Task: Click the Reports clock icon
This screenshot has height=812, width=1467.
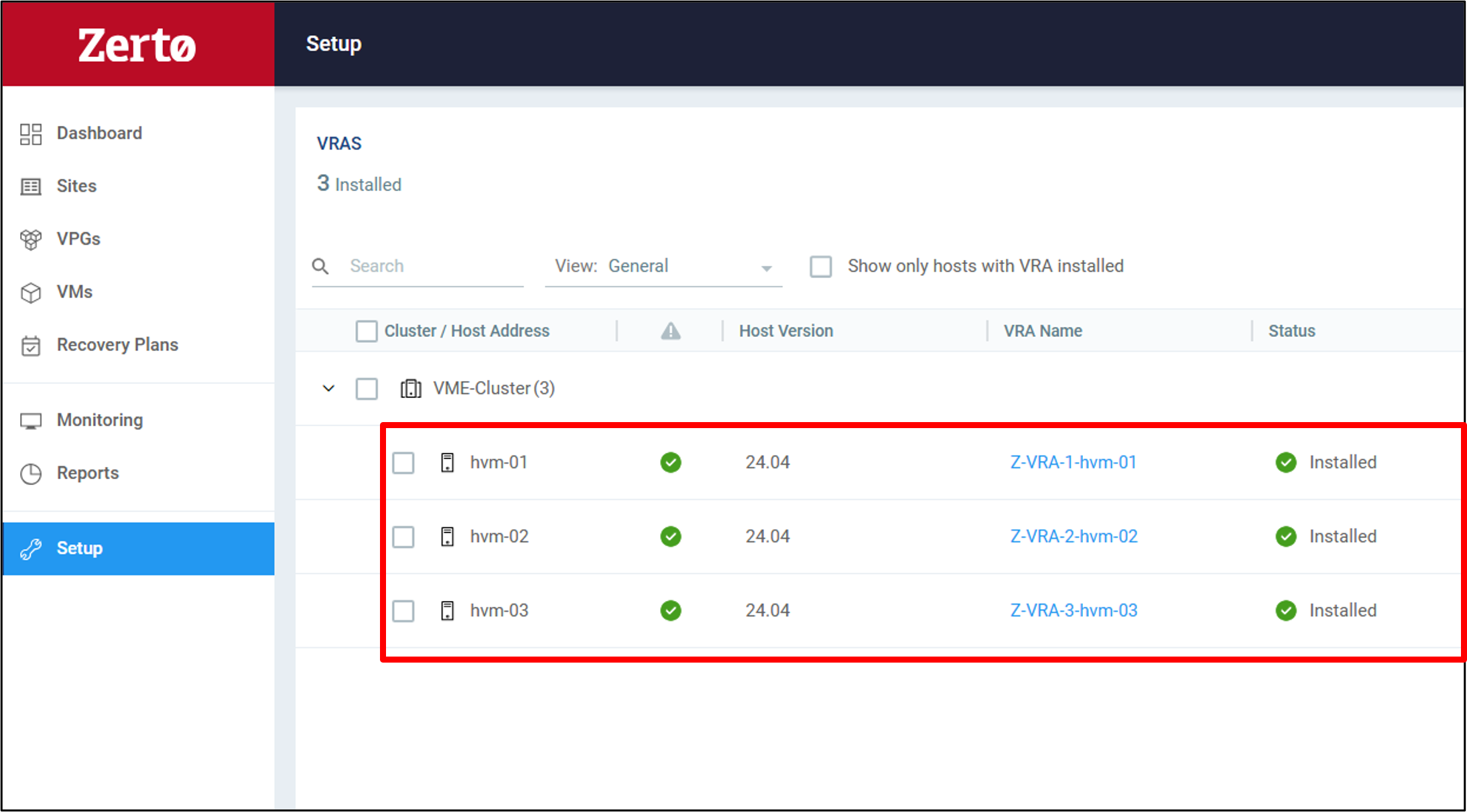Action: tap(31, 474)
